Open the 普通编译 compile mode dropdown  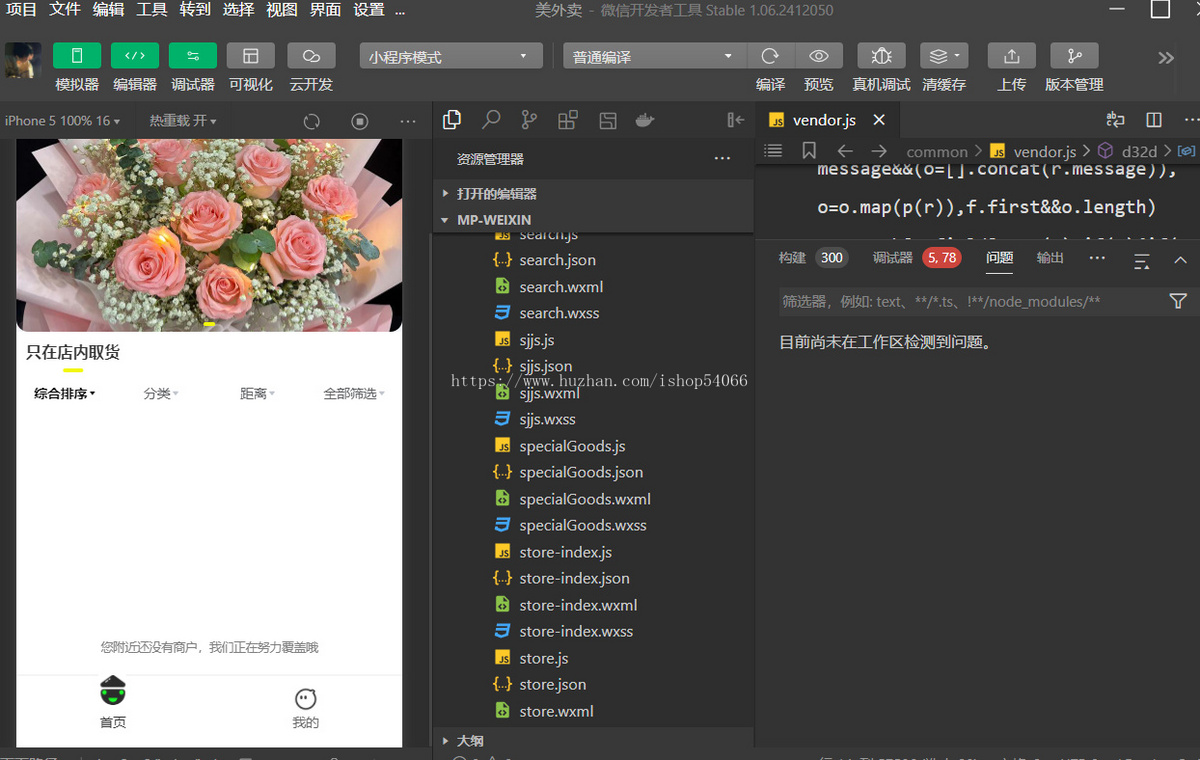click(x=653, y=56)
